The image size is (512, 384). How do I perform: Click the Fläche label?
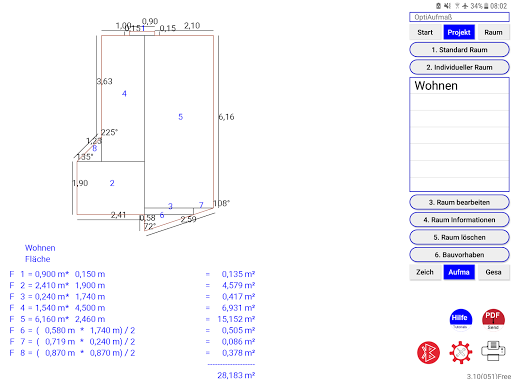[38, 259]
